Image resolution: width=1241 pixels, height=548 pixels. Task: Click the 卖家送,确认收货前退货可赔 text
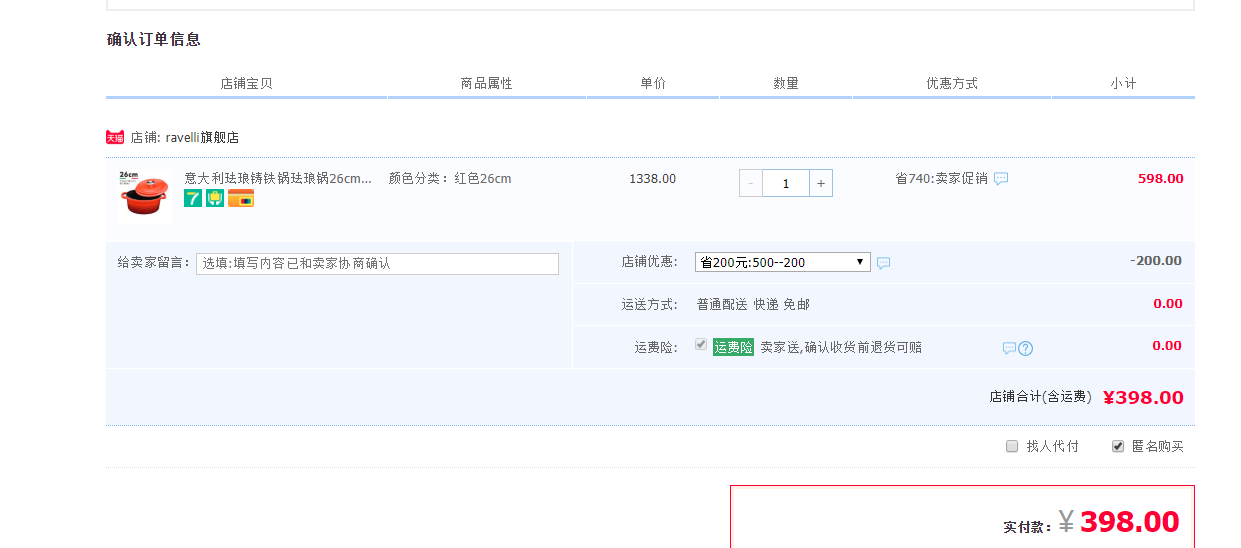pyautogui.click(x=841, y=347)
